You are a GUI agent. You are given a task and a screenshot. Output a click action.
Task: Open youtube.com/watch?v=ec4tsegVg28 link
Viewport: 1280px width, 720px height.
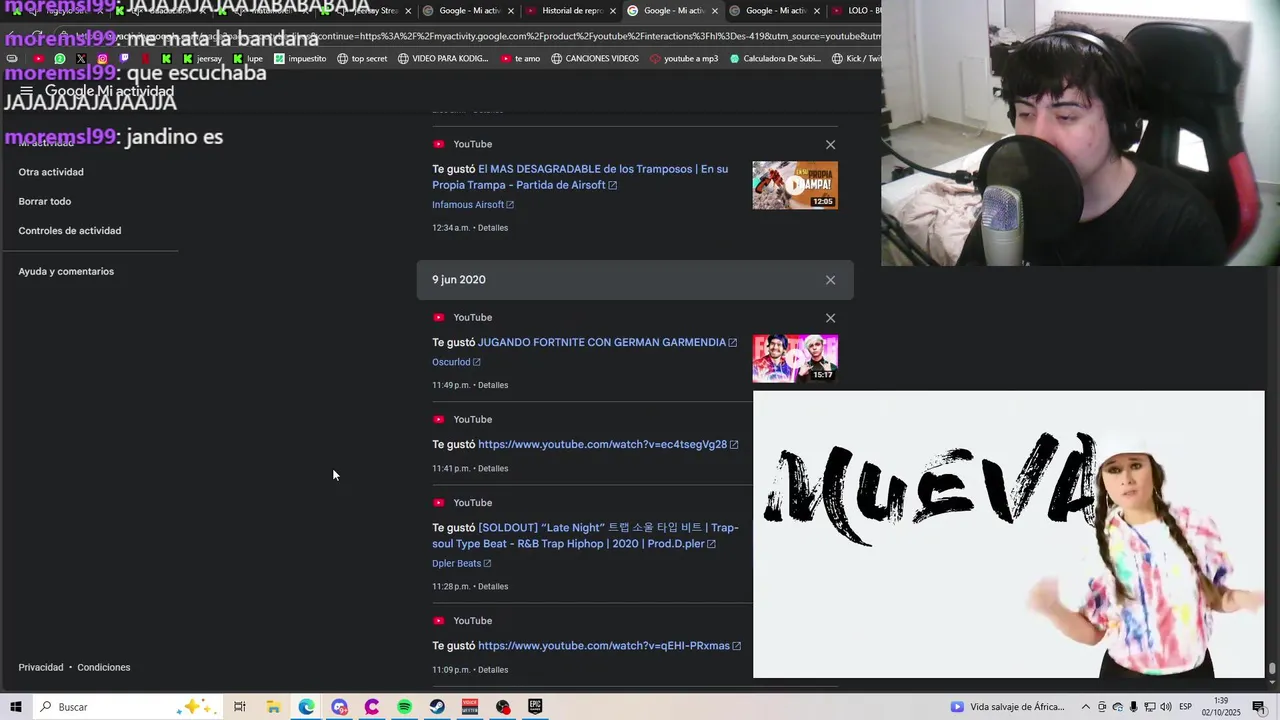pos(608,444)
